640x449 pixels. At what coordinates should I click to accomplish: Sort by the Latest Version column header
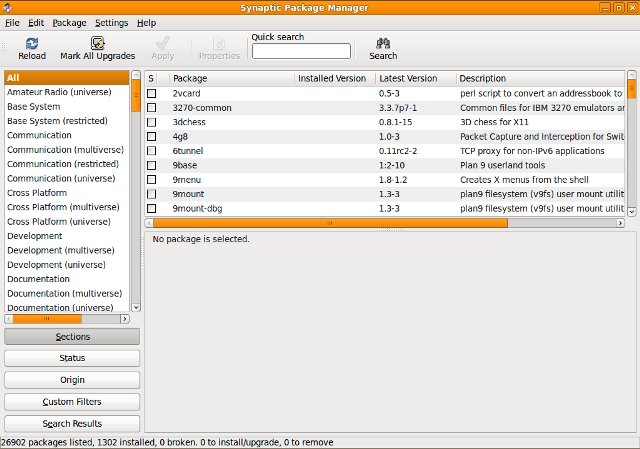(414, 78)
